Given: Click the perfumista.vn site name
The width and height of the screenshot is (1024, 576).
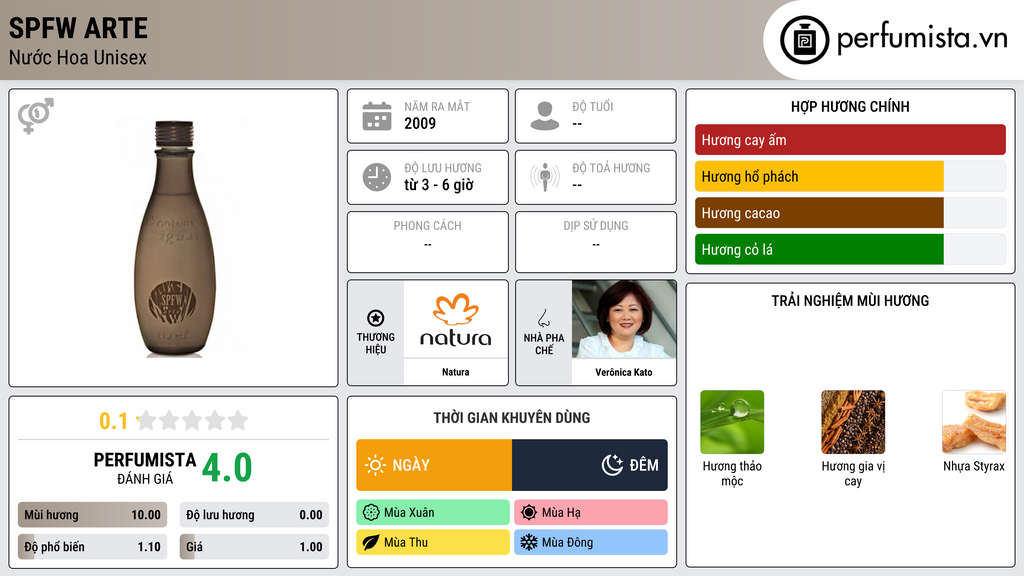Looking at the screenshot, I should pyautogui.click(x=922, y=39).
